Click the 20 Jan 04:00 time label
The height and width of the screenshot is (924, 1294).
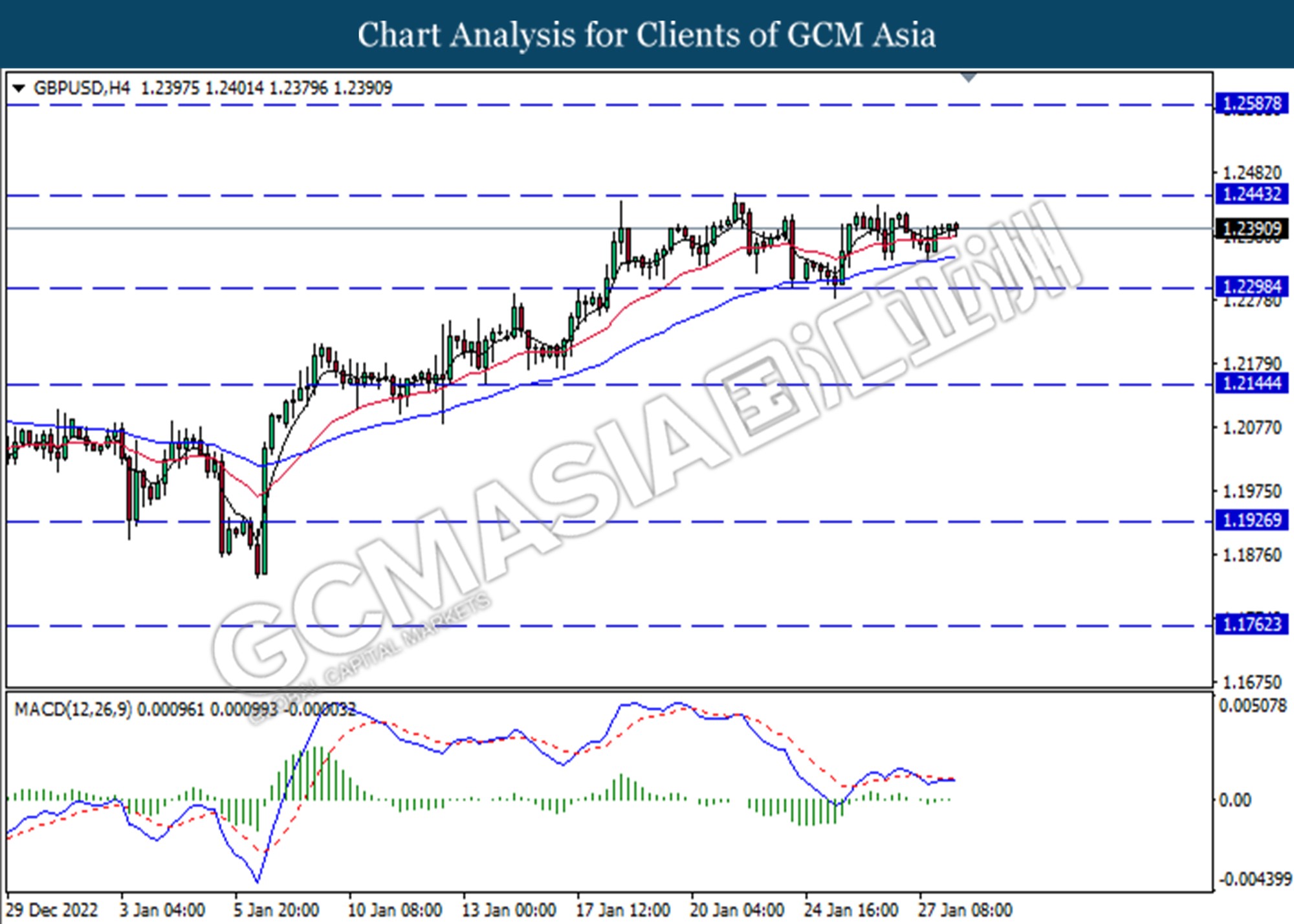[737, 910]
